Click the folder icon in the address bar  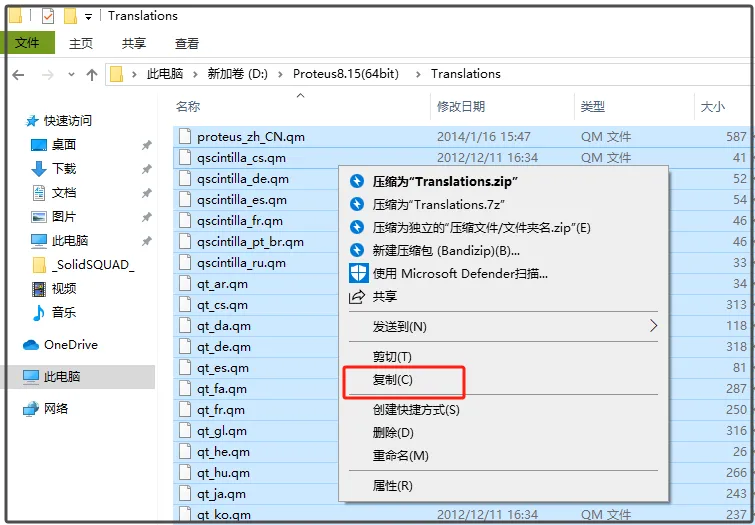(x=117, y=74)
